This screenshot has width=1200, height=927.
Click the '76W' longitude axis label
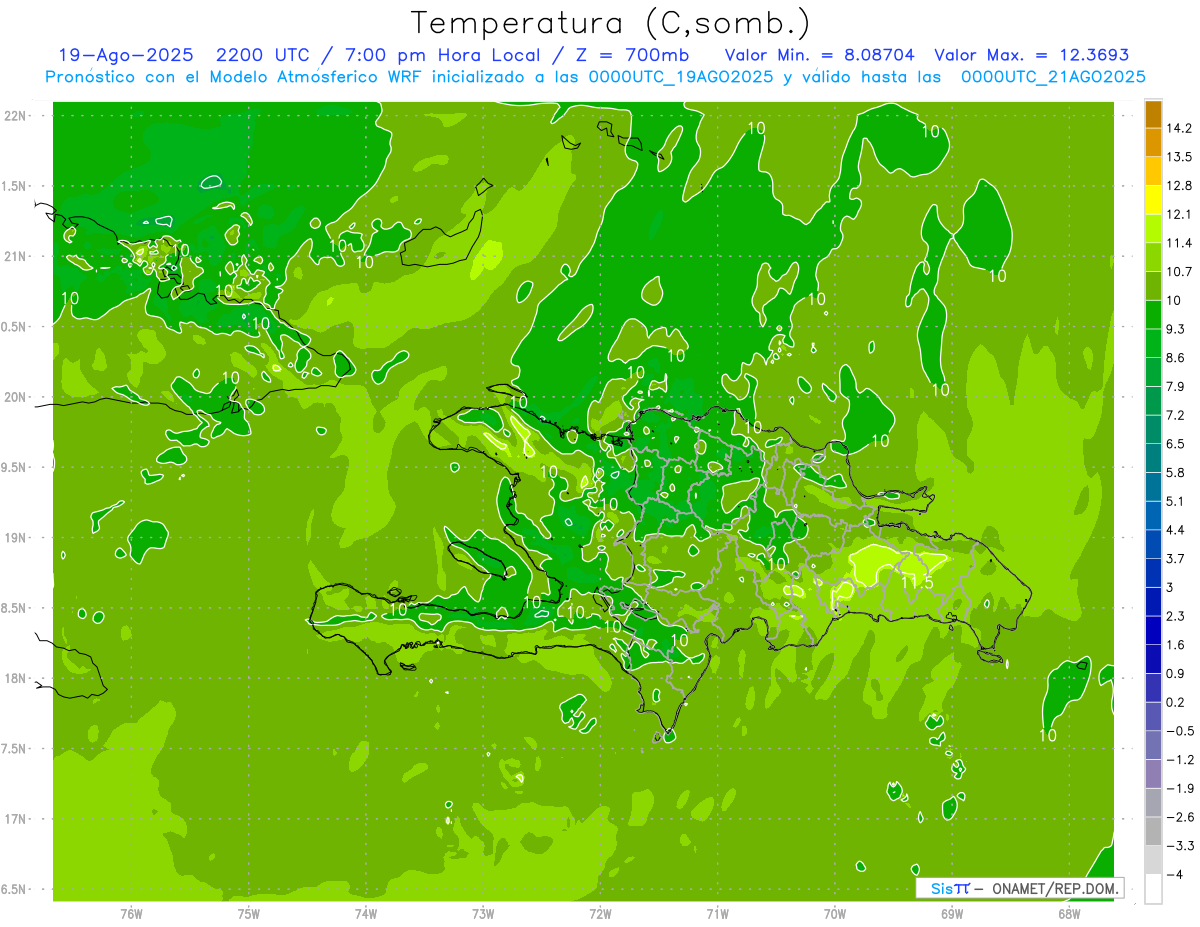tap(131, 913)
